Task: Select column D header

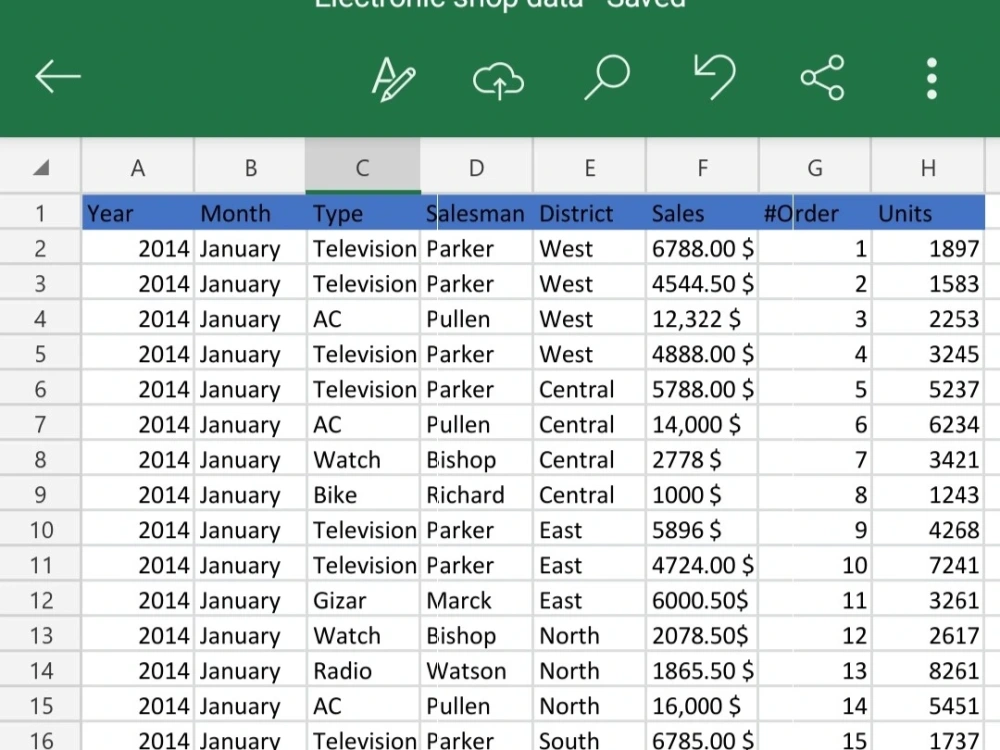Action: coord(476,168)
